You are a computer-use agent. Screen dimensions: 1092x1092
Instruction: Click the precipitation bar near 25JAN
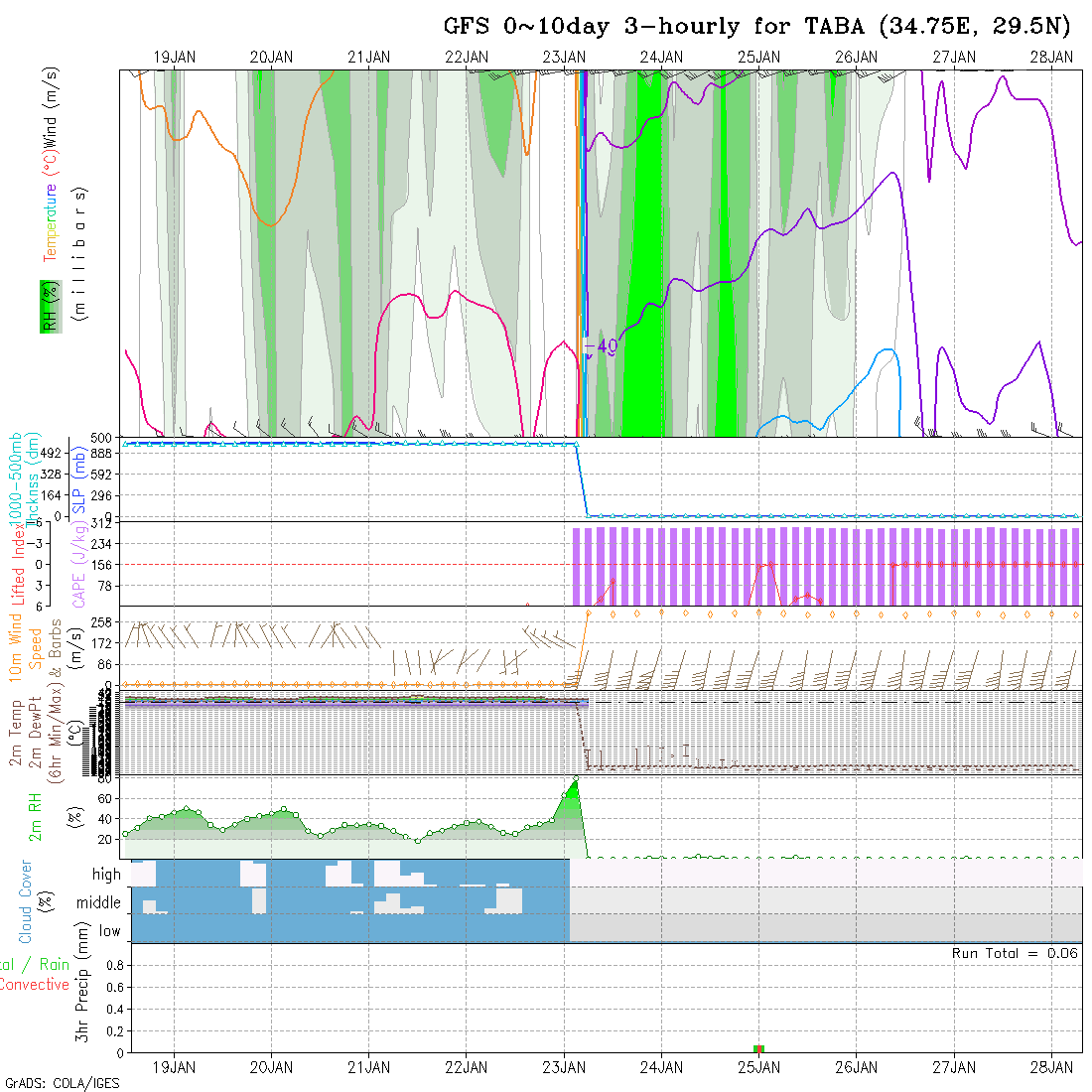[758, 1048]
